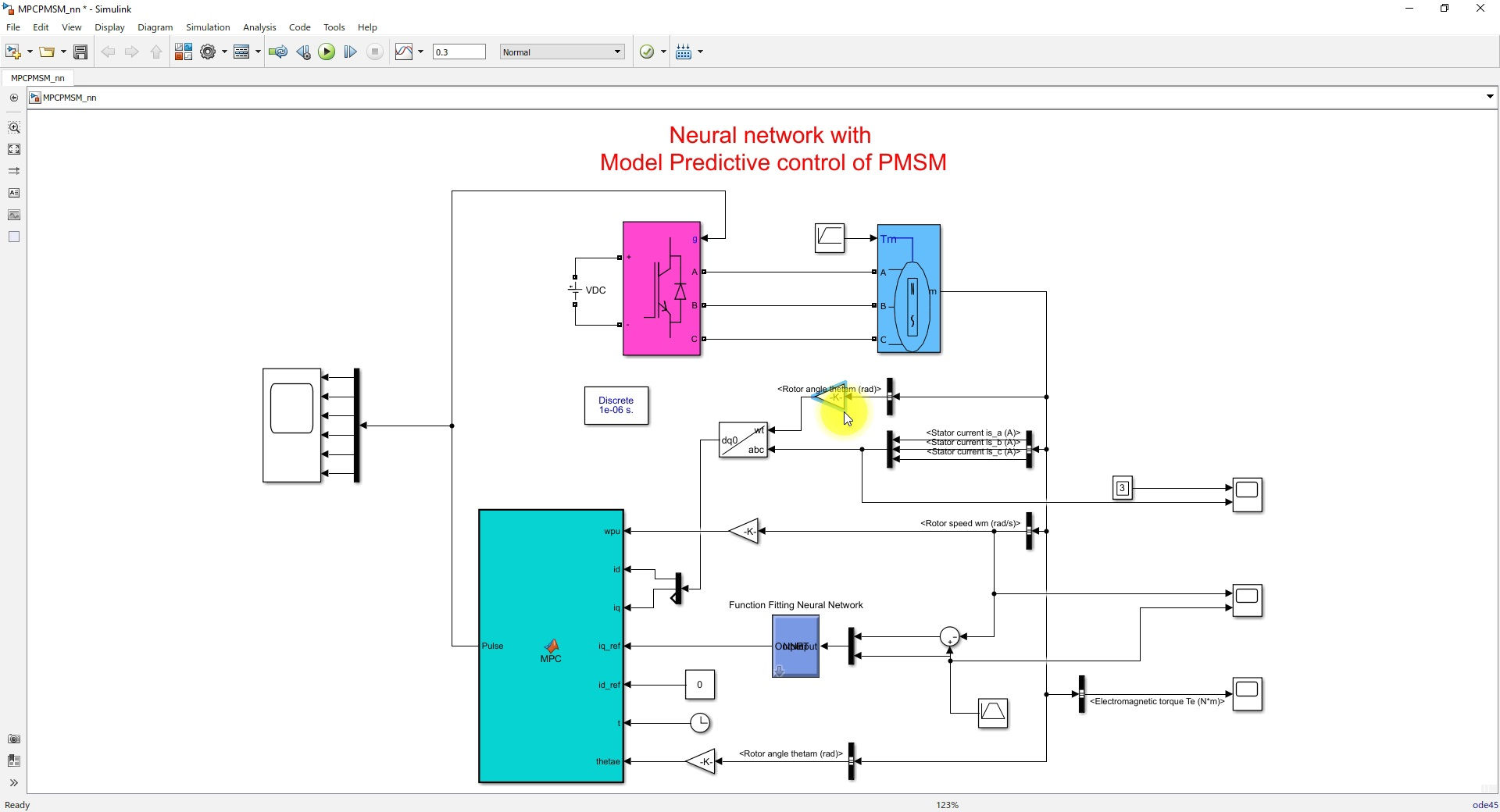
Task: Open the Simulink Library Browser
Action: coord(184,52)
